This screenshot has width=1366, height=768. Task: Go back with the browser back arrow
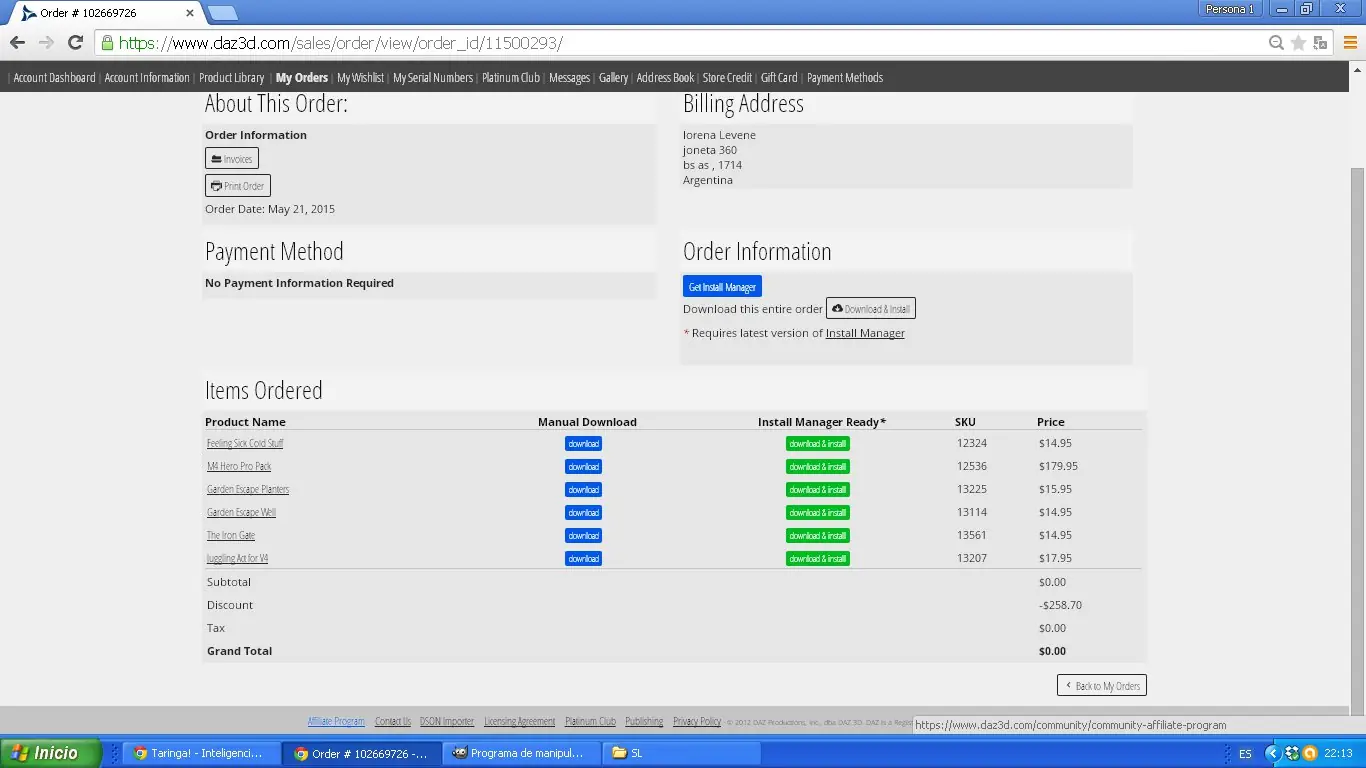pos(17,43)
